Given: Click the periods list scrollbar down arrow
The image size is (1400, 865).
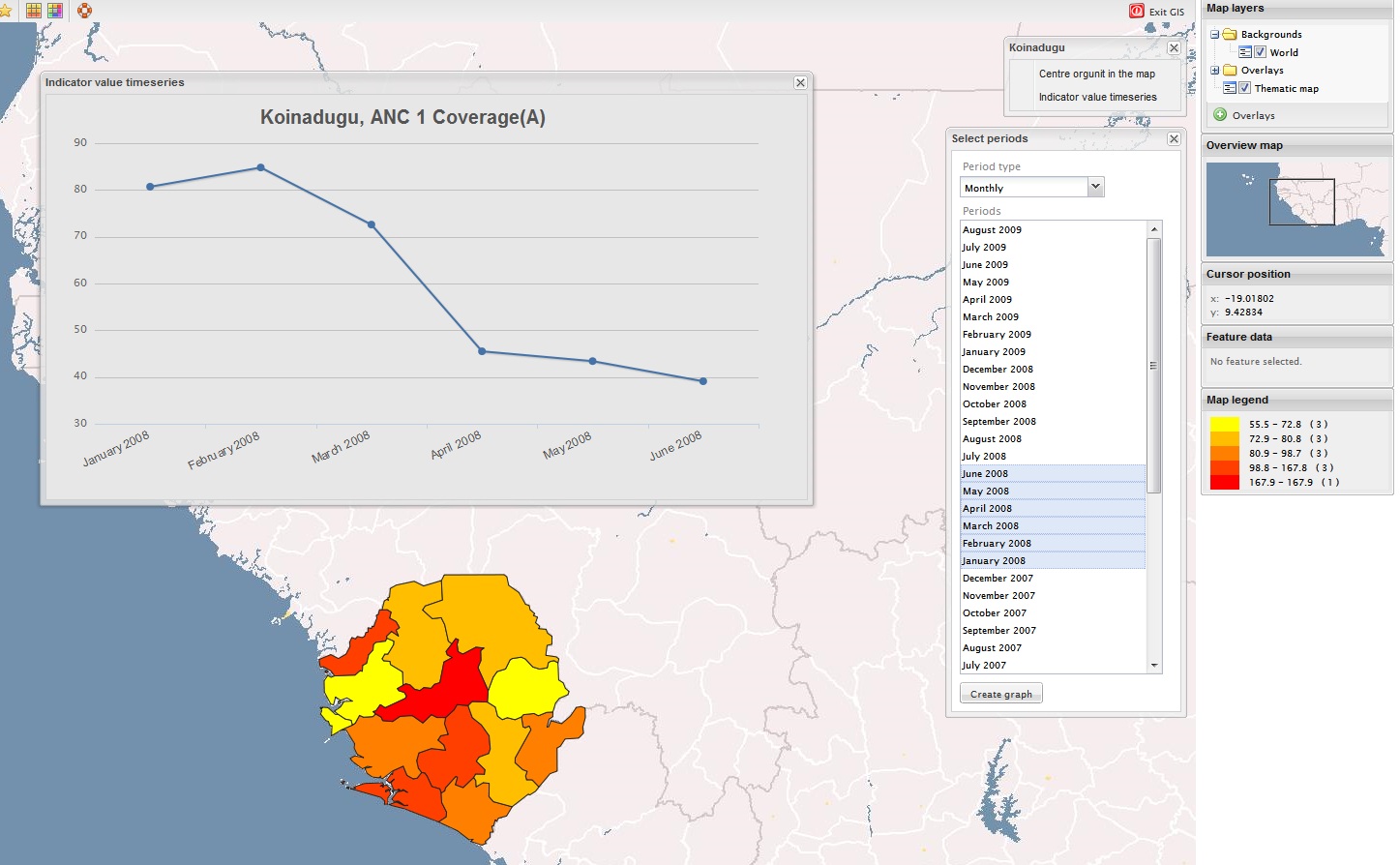Looking at the screenshot, I should click(1153, 666).
